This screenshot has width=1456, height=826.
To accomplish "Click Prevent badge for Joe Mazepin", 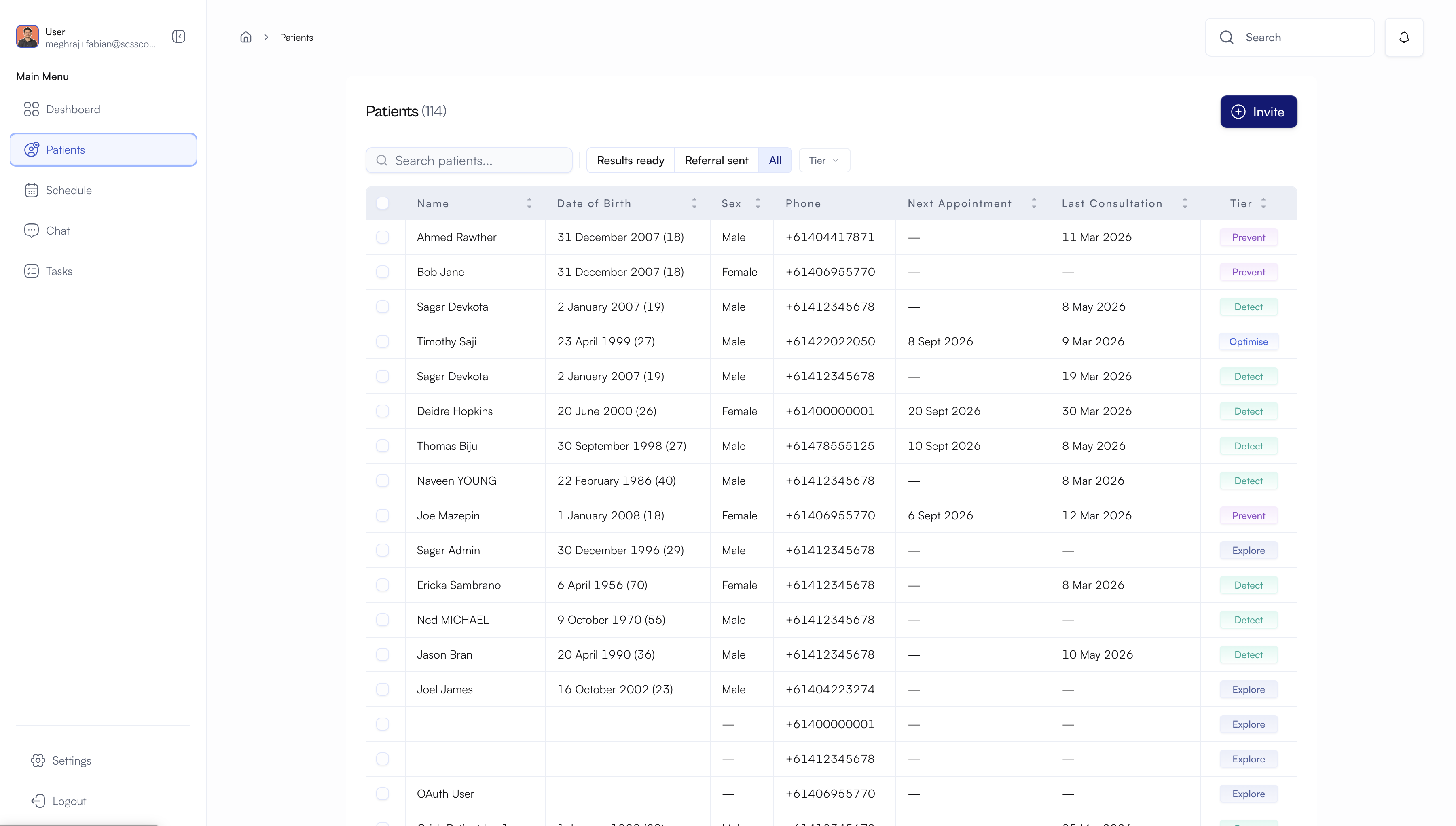I will [x=1249, y=516].
